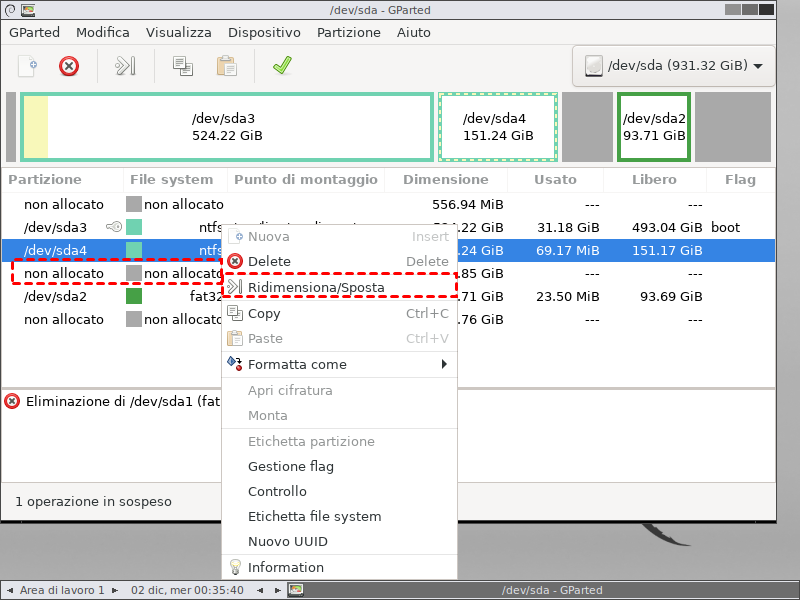Open the Partizione menu

pyautogui.click(x=348, y=32)
